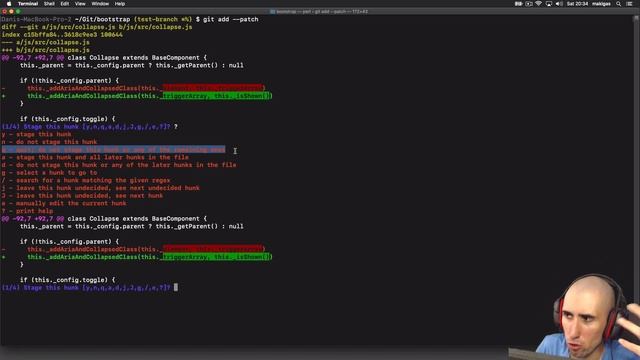Open the Wi-Fi status menu

[538, 4]
